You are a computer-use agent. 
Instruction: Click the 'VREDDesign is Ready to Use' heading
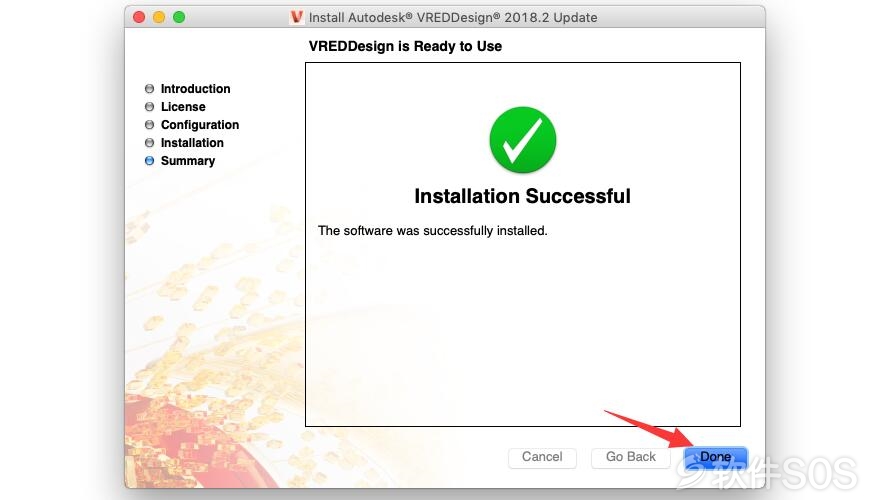pos(406,46)
